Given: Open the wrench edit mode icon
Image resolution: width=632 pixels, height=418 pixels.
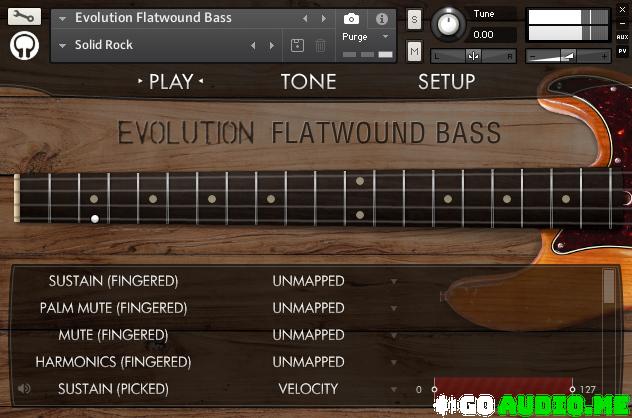Looking at the screenshot, I should coord(24,17).
